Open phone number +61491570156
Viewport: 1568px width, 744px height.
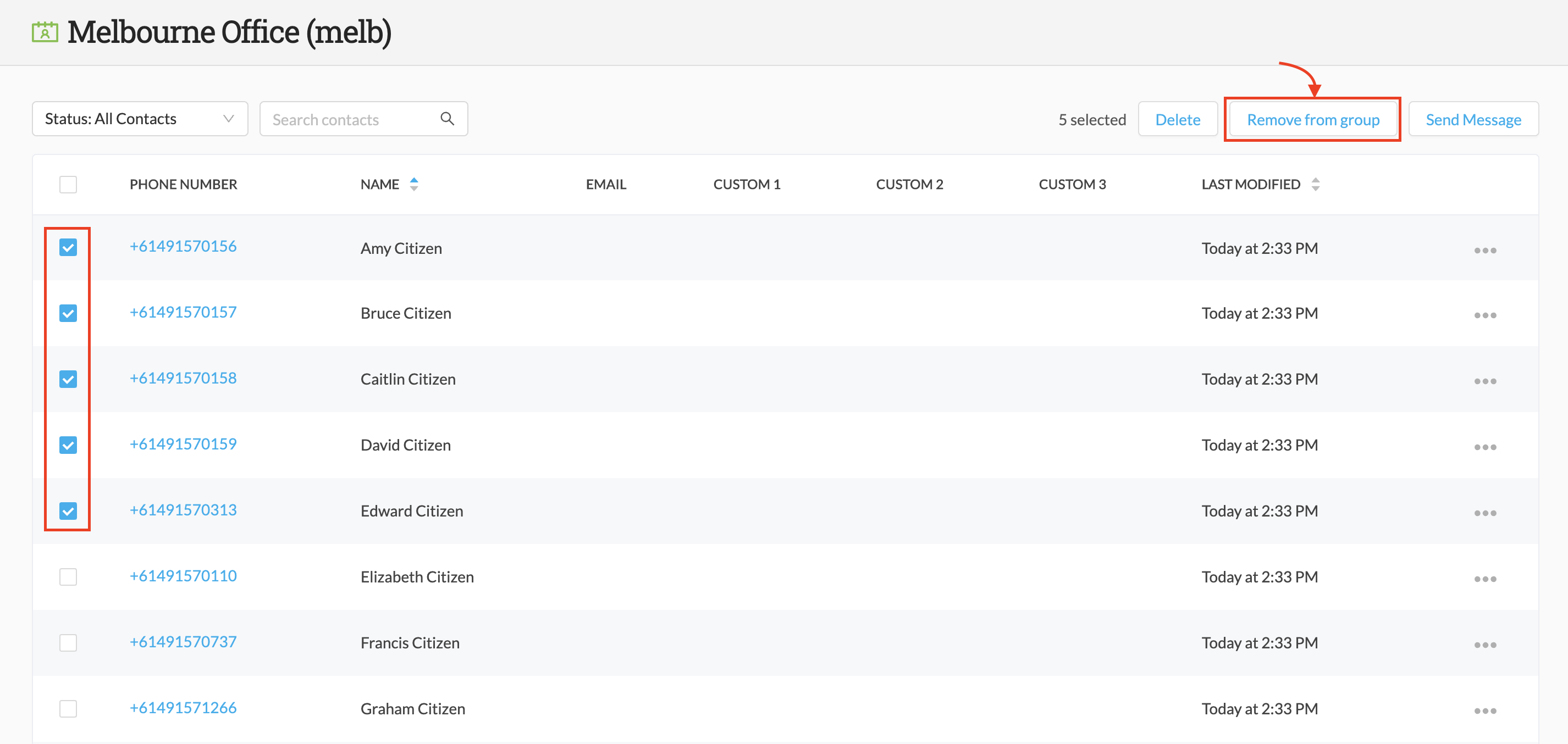[x=183, y=246]
